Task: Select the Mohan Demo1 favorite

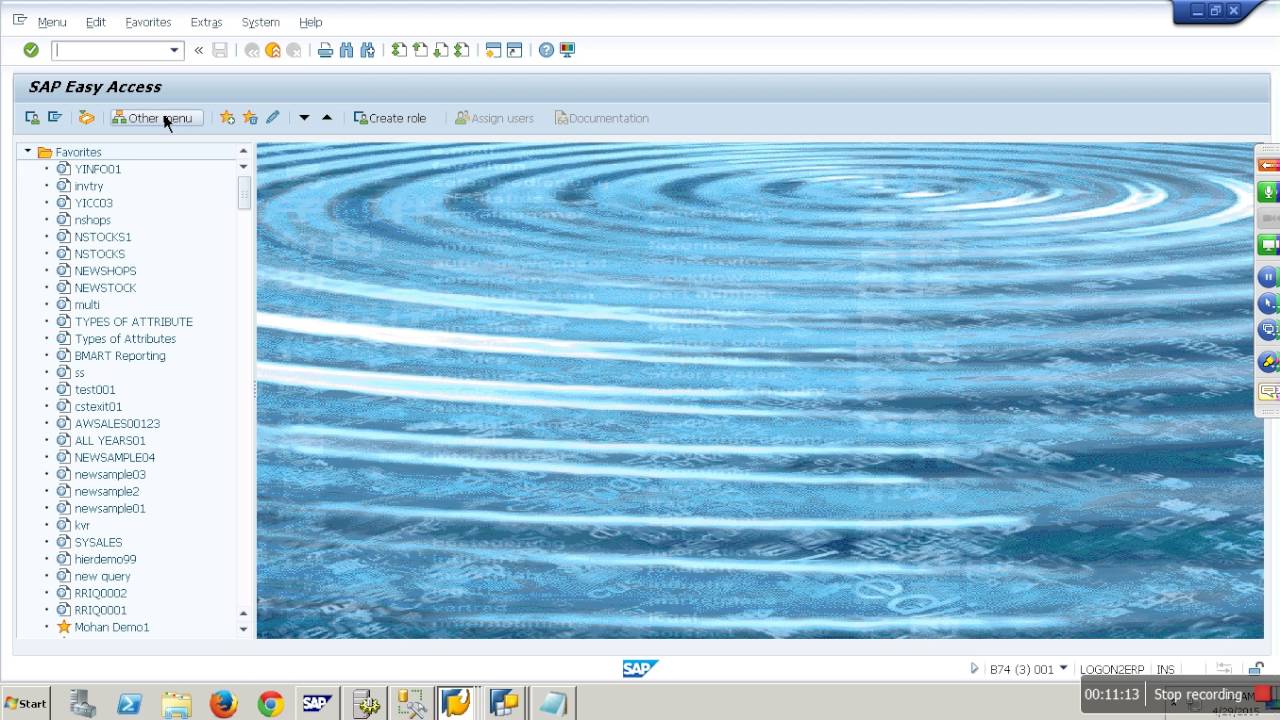Action: [x=111, y=627]
